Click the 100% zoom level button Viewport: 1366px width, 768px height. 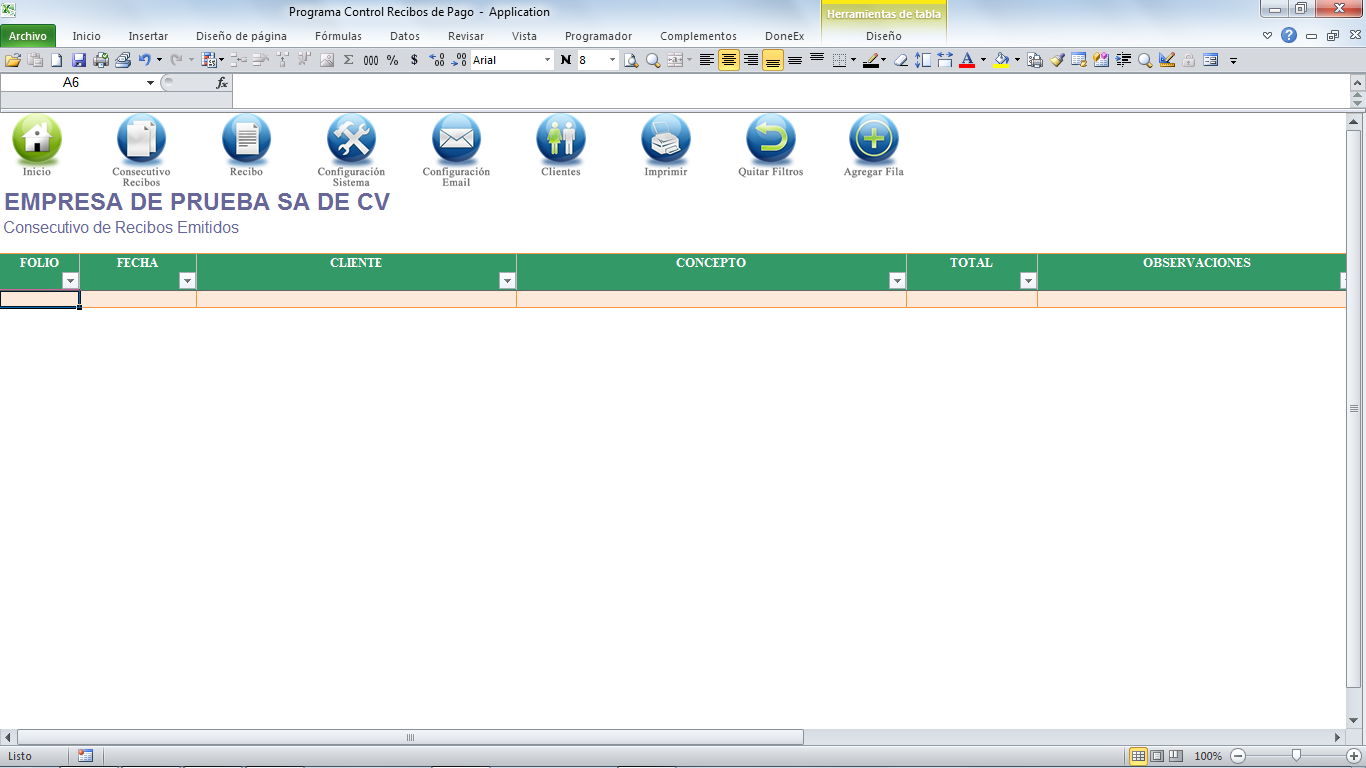[1208, 756]
